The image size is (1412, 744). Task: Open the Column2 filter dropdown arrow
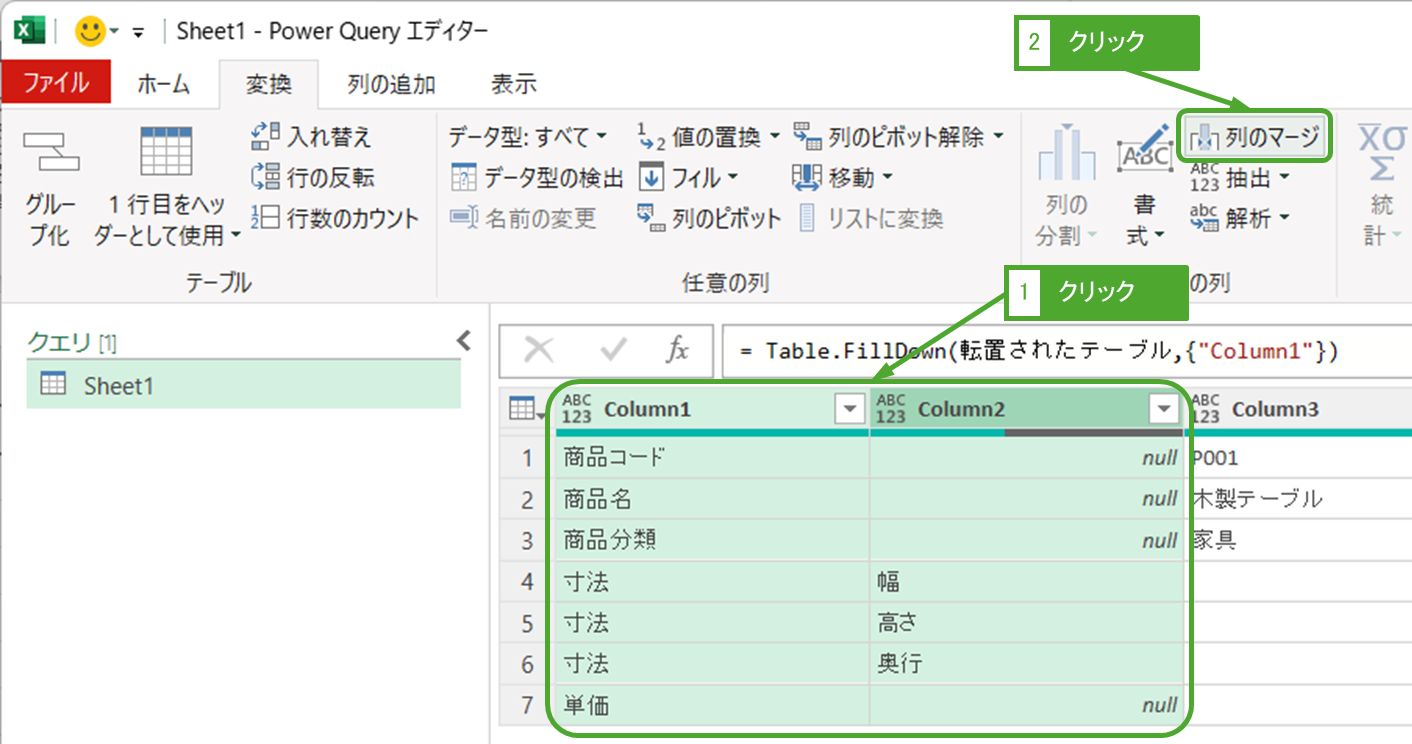[x=1163, y=408]
